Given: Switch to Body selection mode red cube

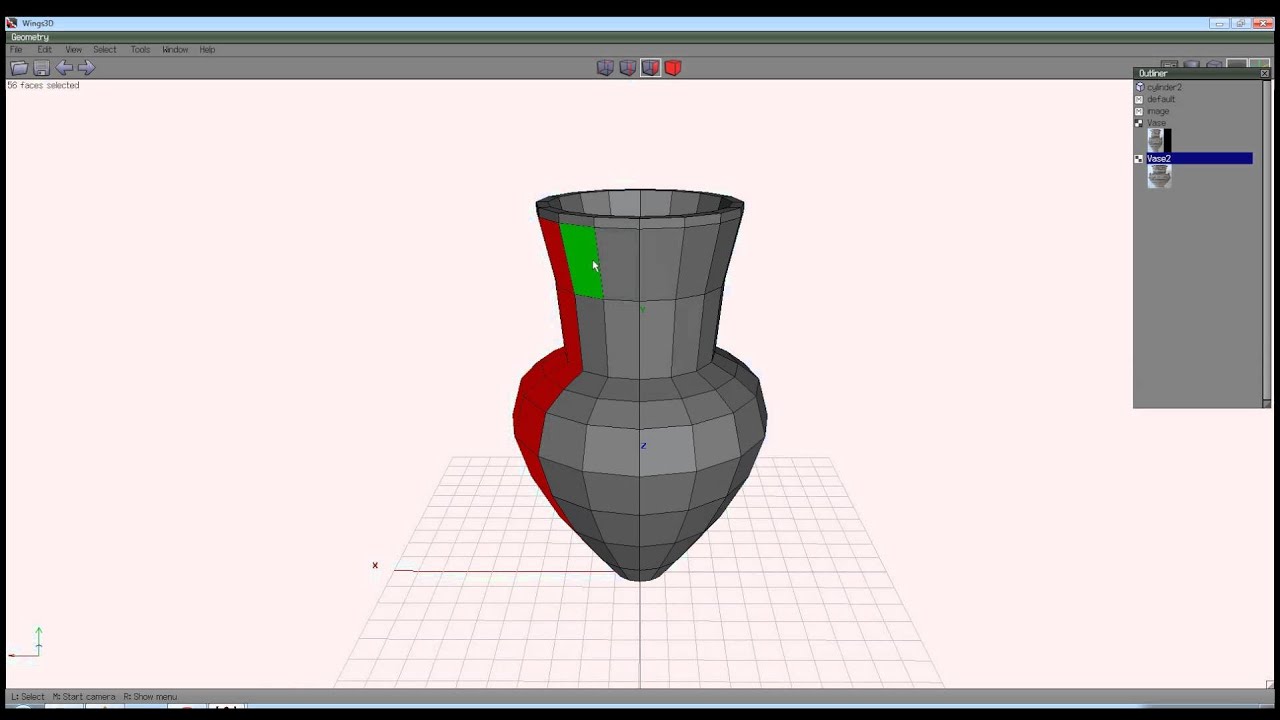Looking at the screenshot, I should point(673,68).
